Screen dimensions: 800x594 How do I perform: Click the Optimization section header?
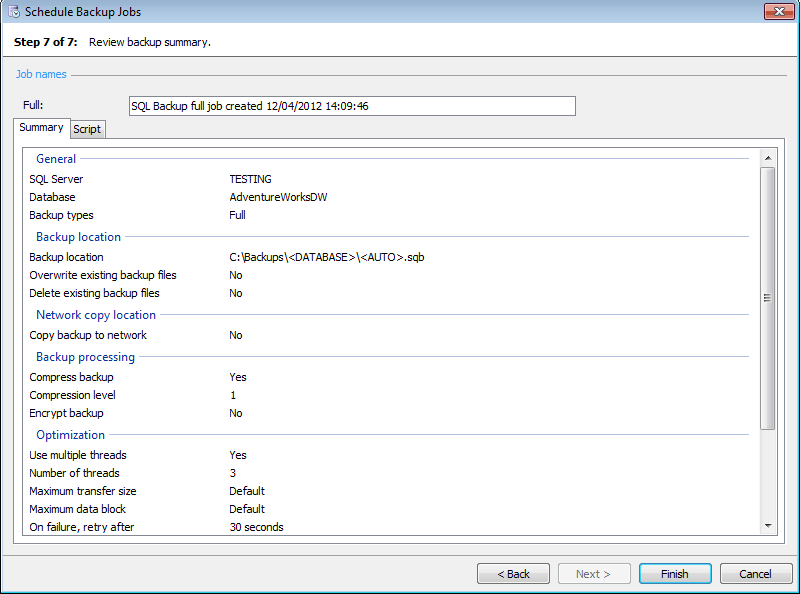pos(70,435)
